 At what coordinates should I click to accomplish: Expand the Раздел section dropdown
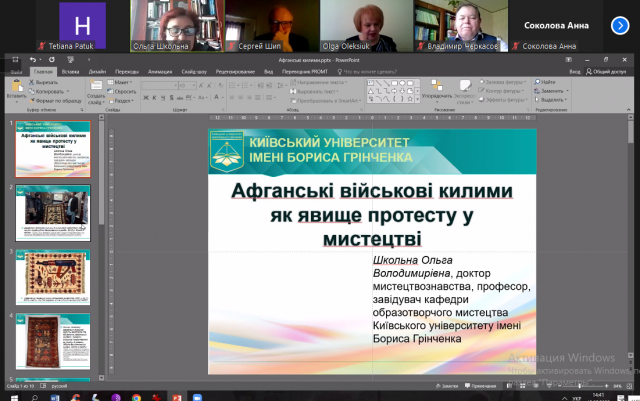[124, 100]
